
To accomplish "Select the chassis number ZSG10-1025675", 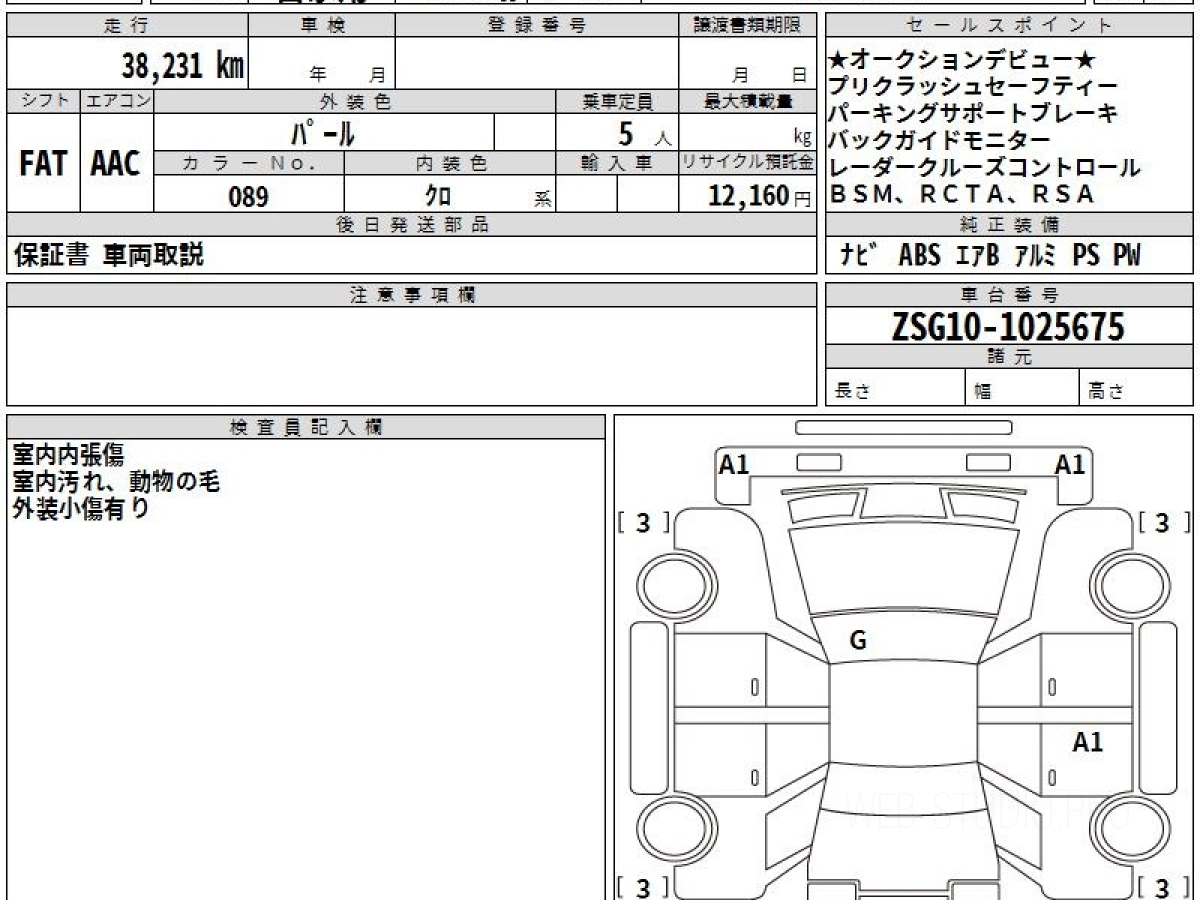I will tap(1008, 327).
